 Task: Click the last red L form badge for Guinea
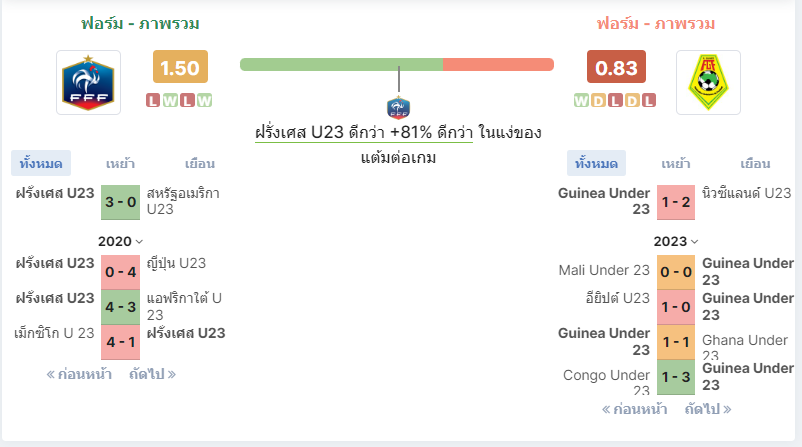649,100
